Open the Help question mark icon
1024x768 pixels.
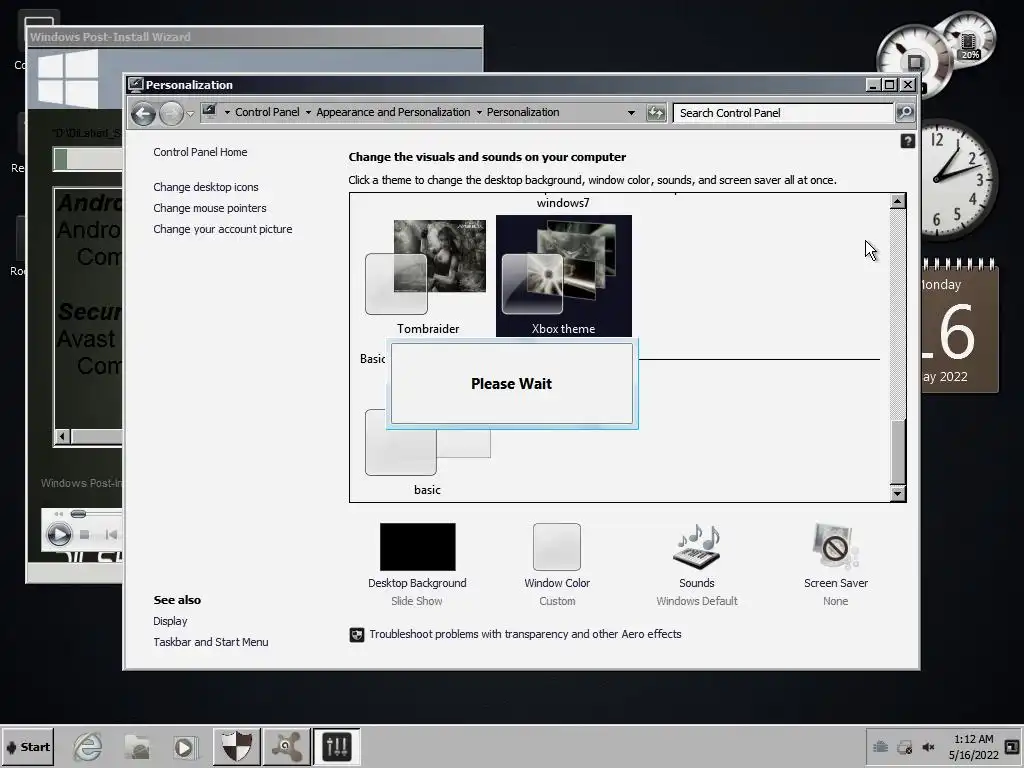(907, 141)
